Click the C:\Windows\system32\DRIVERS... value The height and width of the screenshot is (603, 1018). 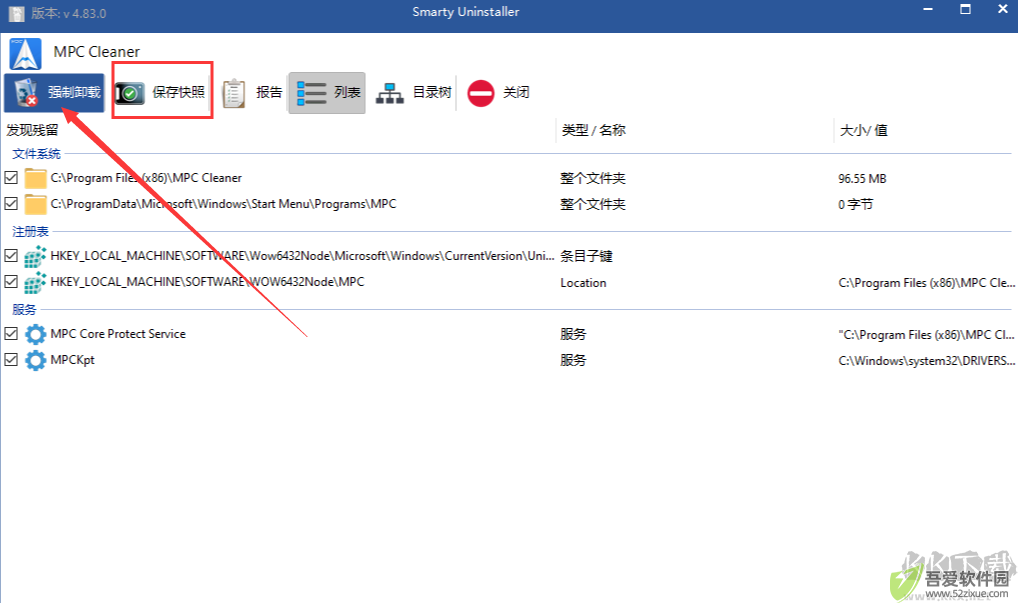click(x=926, y=360)
